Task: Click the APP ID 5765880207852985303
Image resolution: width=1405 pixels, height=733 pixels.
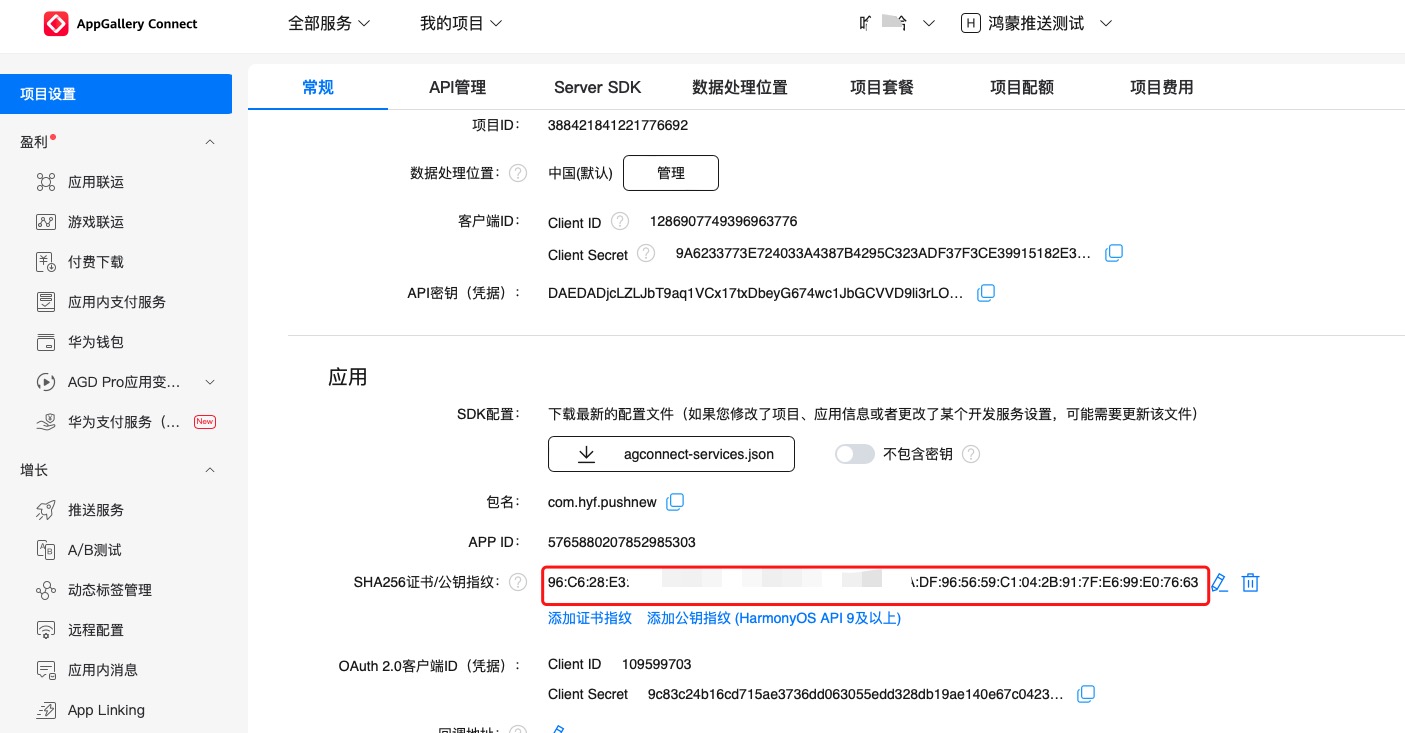Action: [x=622, y=542]
